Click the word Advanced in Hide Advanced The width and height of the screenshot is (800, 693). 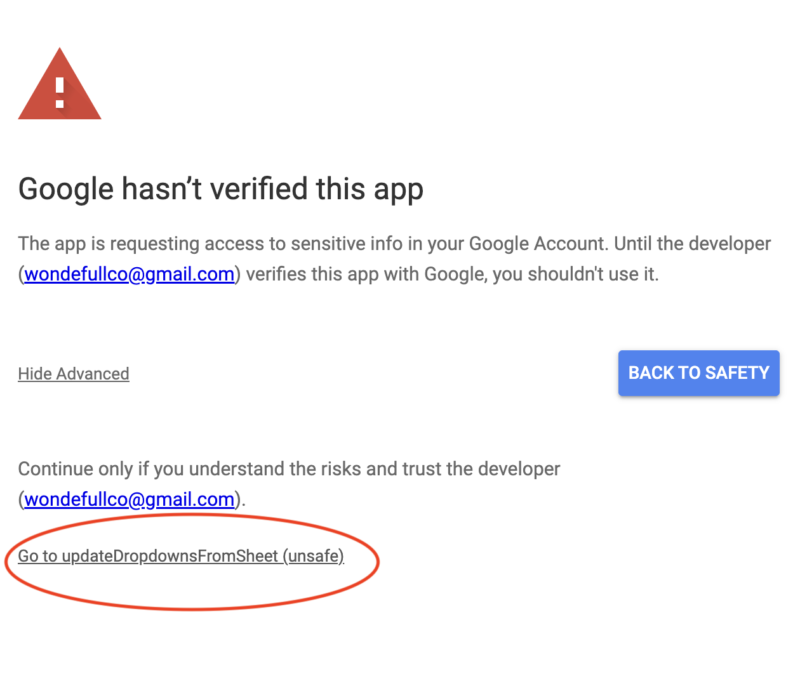pyautogui.click(x=92, y=374)
